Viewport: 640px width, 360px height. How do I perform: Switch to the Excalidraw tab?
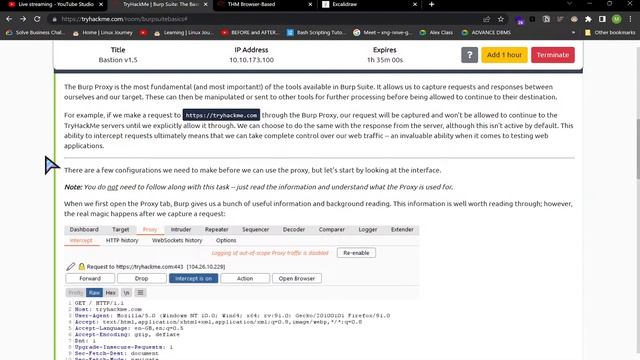[x=369, y=4]
